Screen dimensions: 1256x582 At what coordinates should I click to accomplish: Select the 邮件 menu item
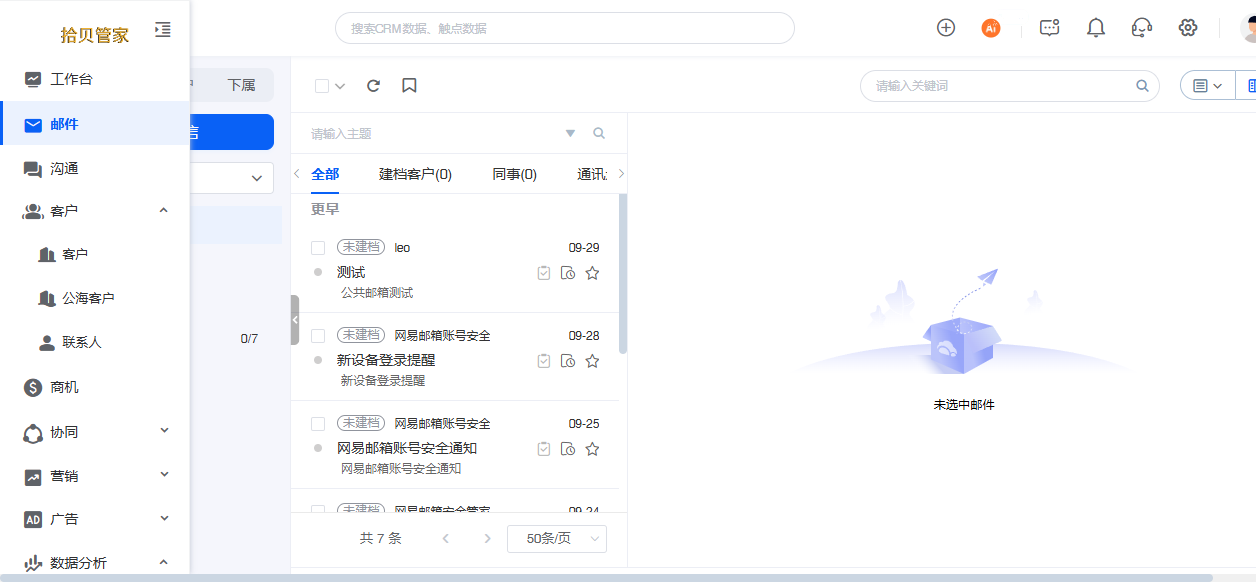pos(95,124)
